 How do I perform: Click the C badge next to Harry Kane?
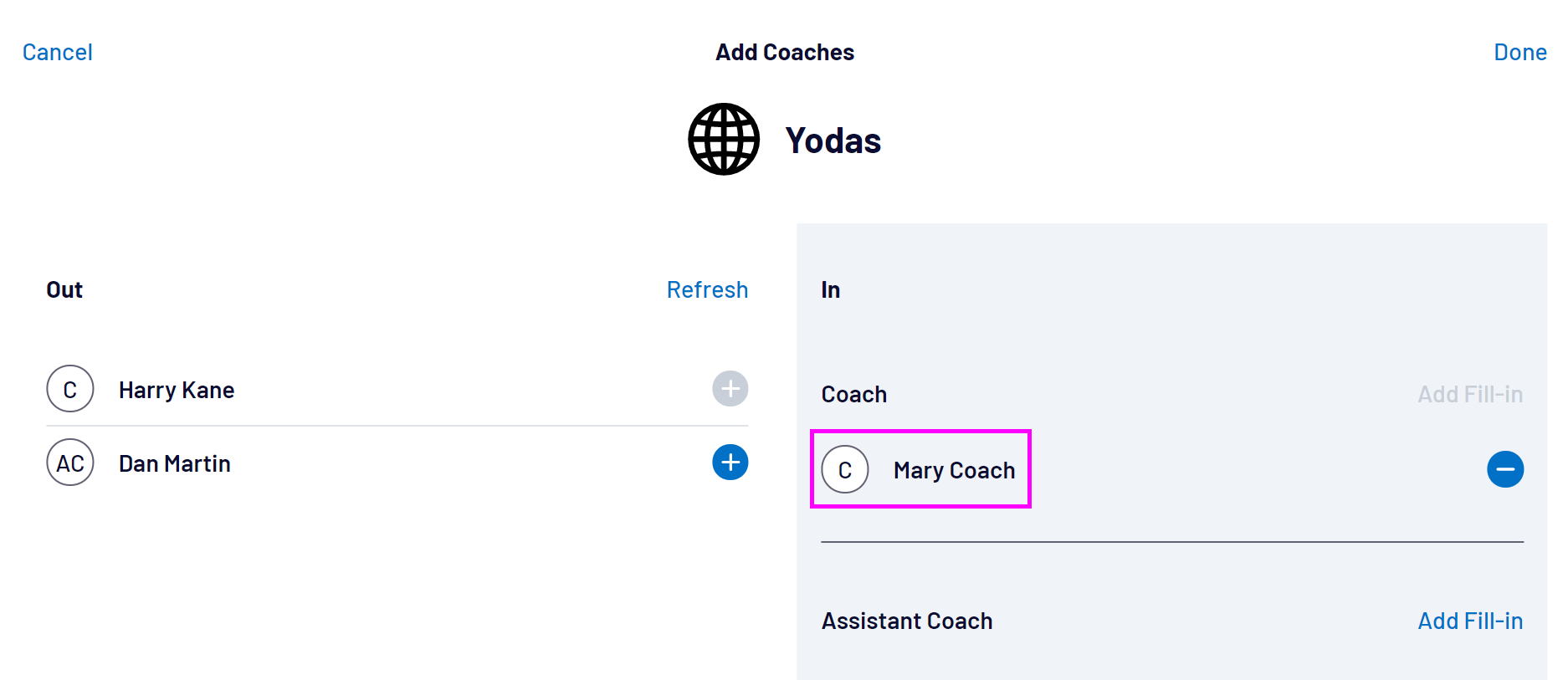coord(70,389)
